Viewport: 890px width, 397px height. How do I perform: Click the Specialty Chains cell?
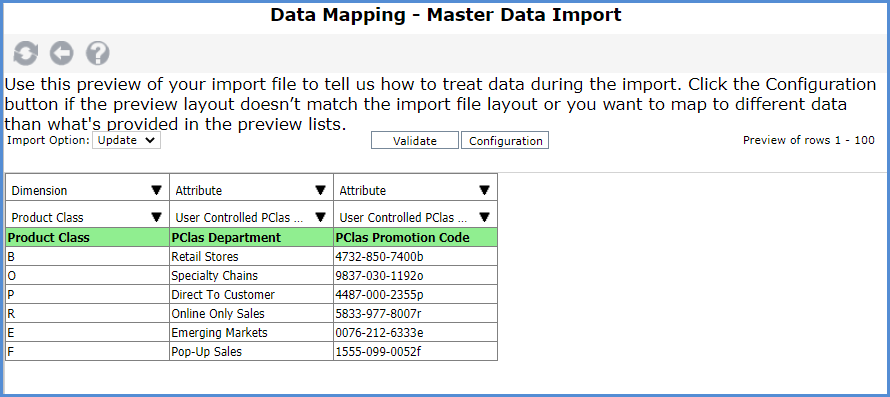click(x=251, y=275)
